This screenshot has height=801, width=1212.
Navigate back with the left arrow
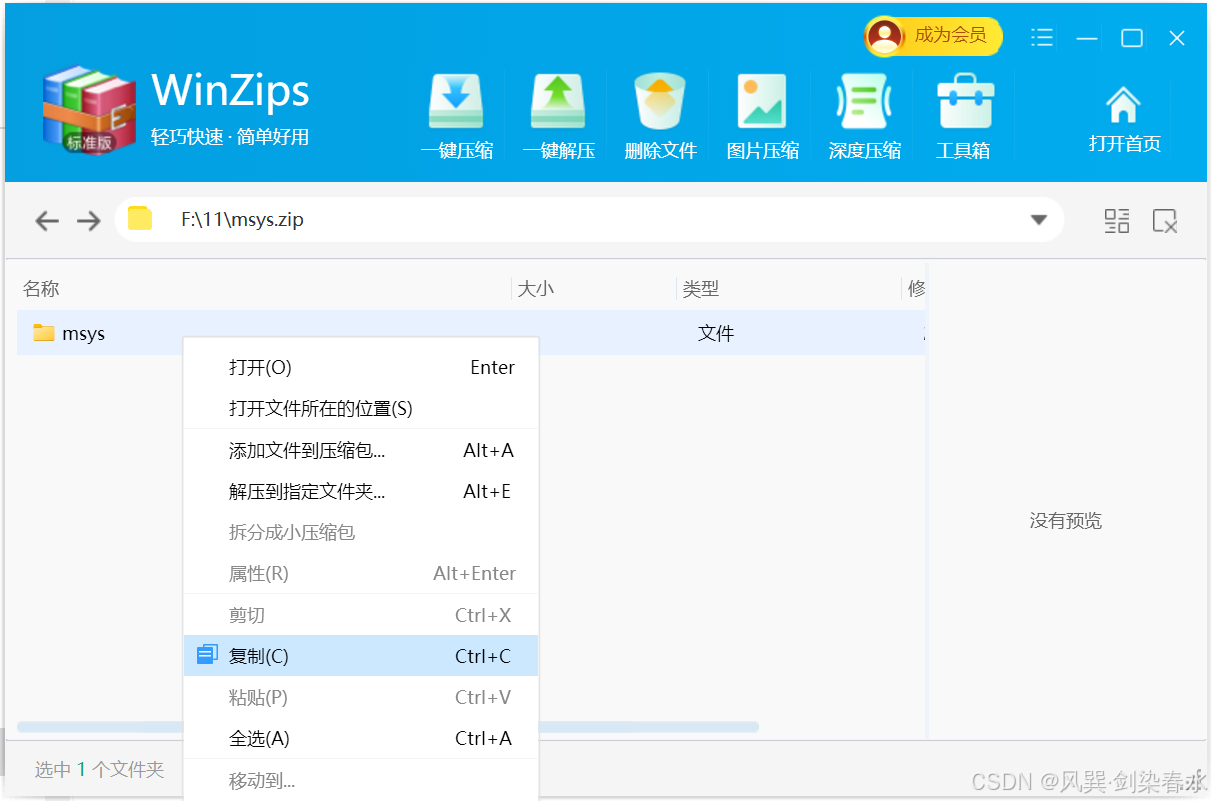click(47, 220)
